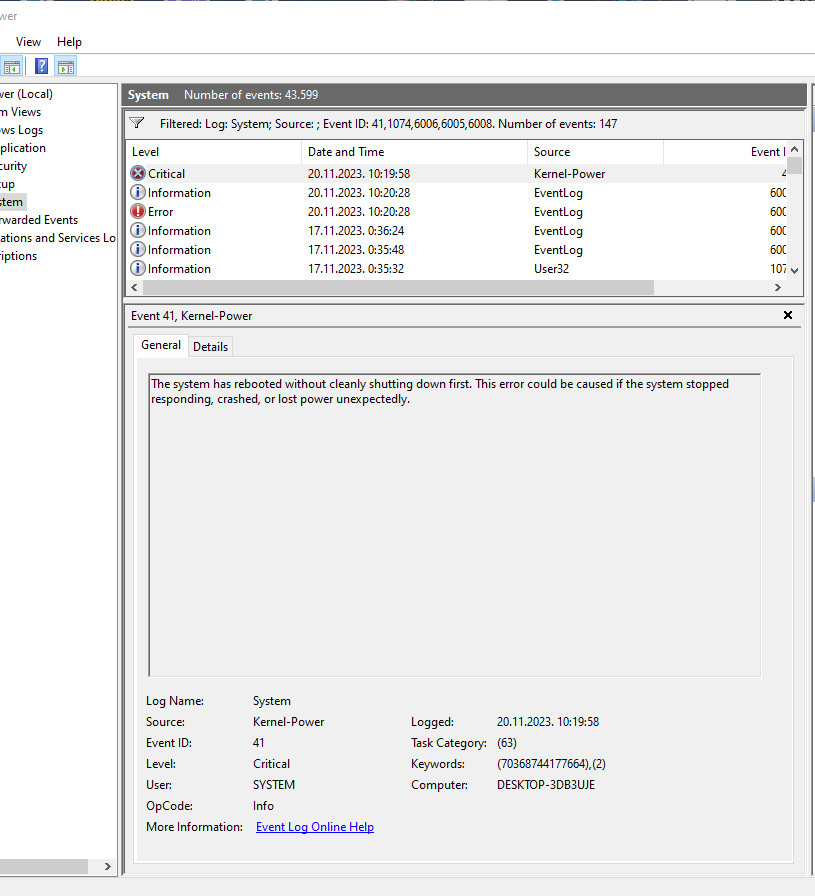The image size is (815, 896).
Task: Open the Help menu
Action: [x=69, y=42]
